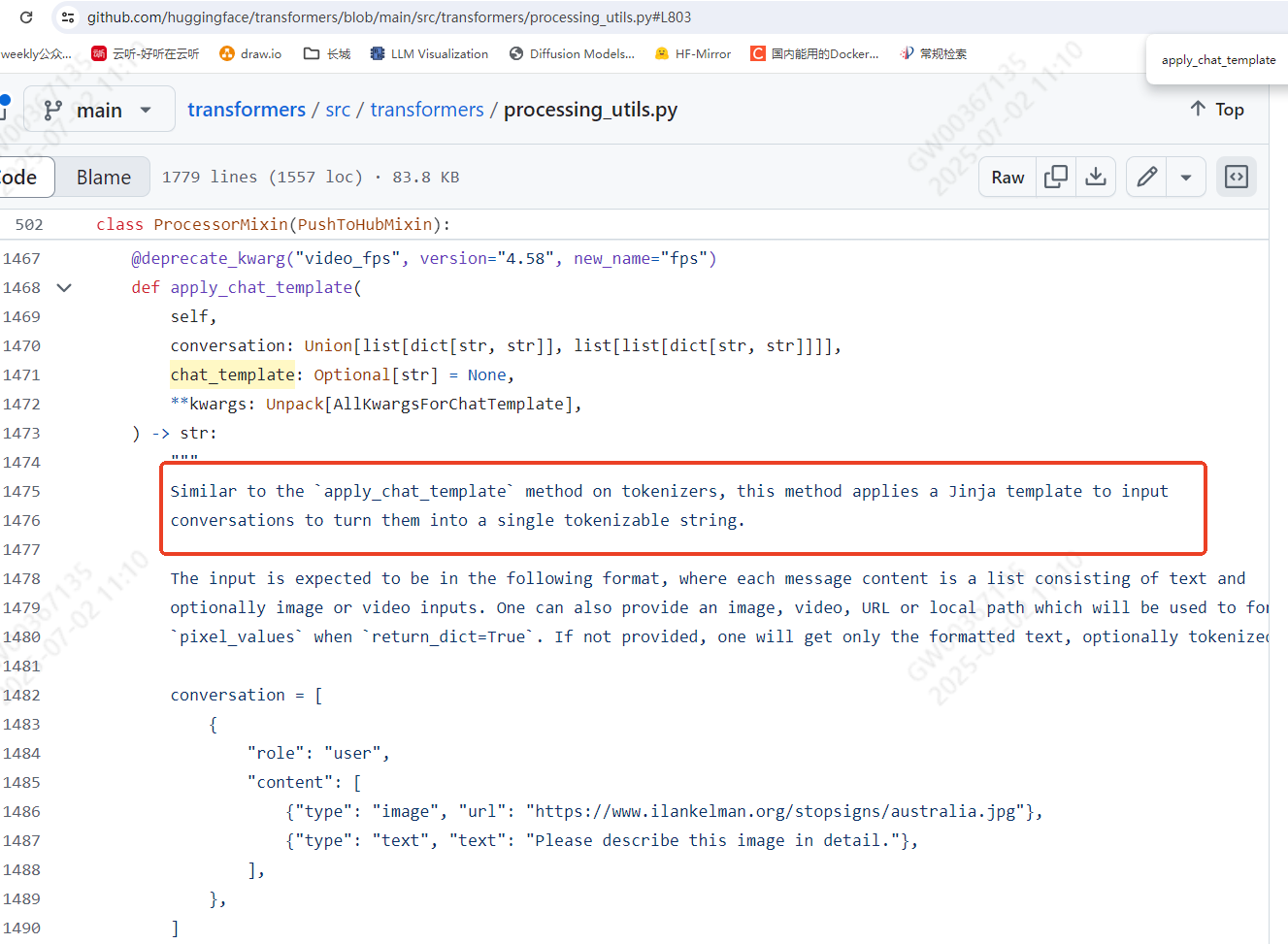Screen dimensions: 1288x944
Task: Open the src/transformers folder breadcrumb
Action: pos(427,110)
